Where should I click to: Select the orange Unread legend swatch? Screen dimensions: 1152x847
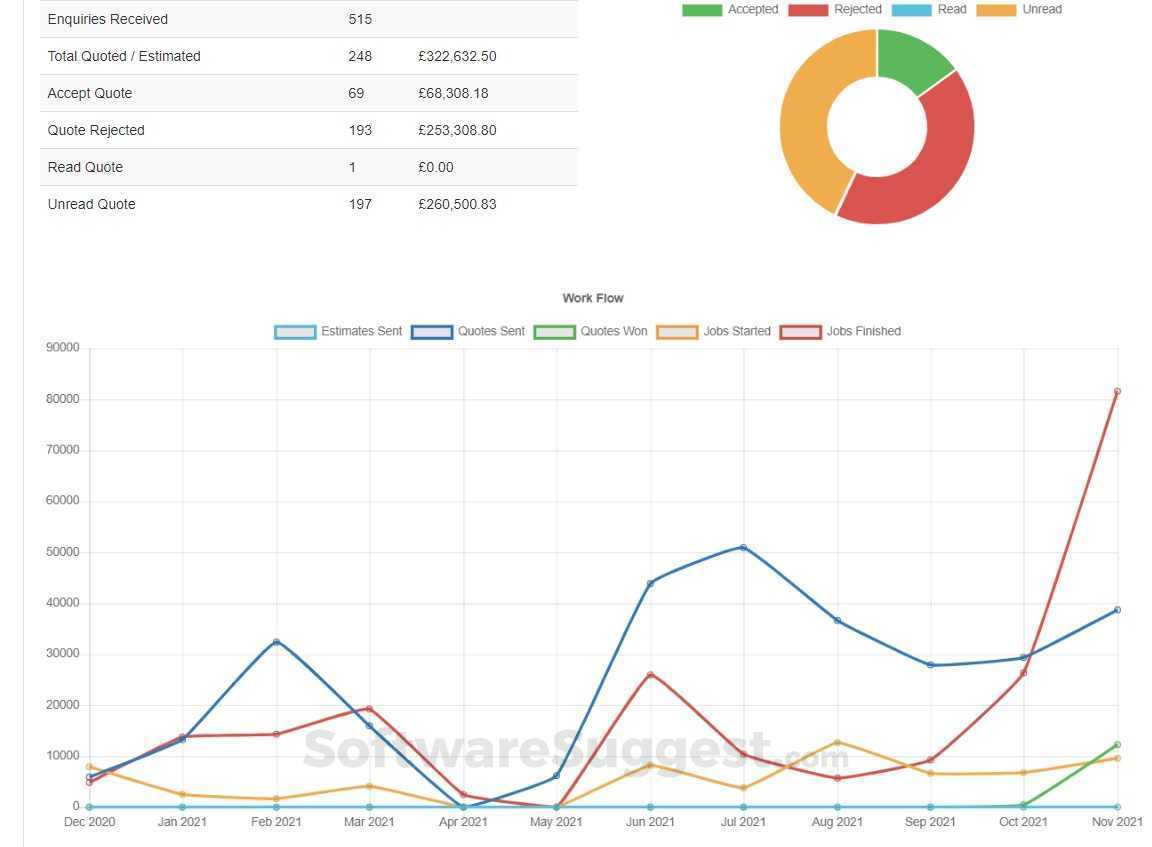[x=997, y=9]
